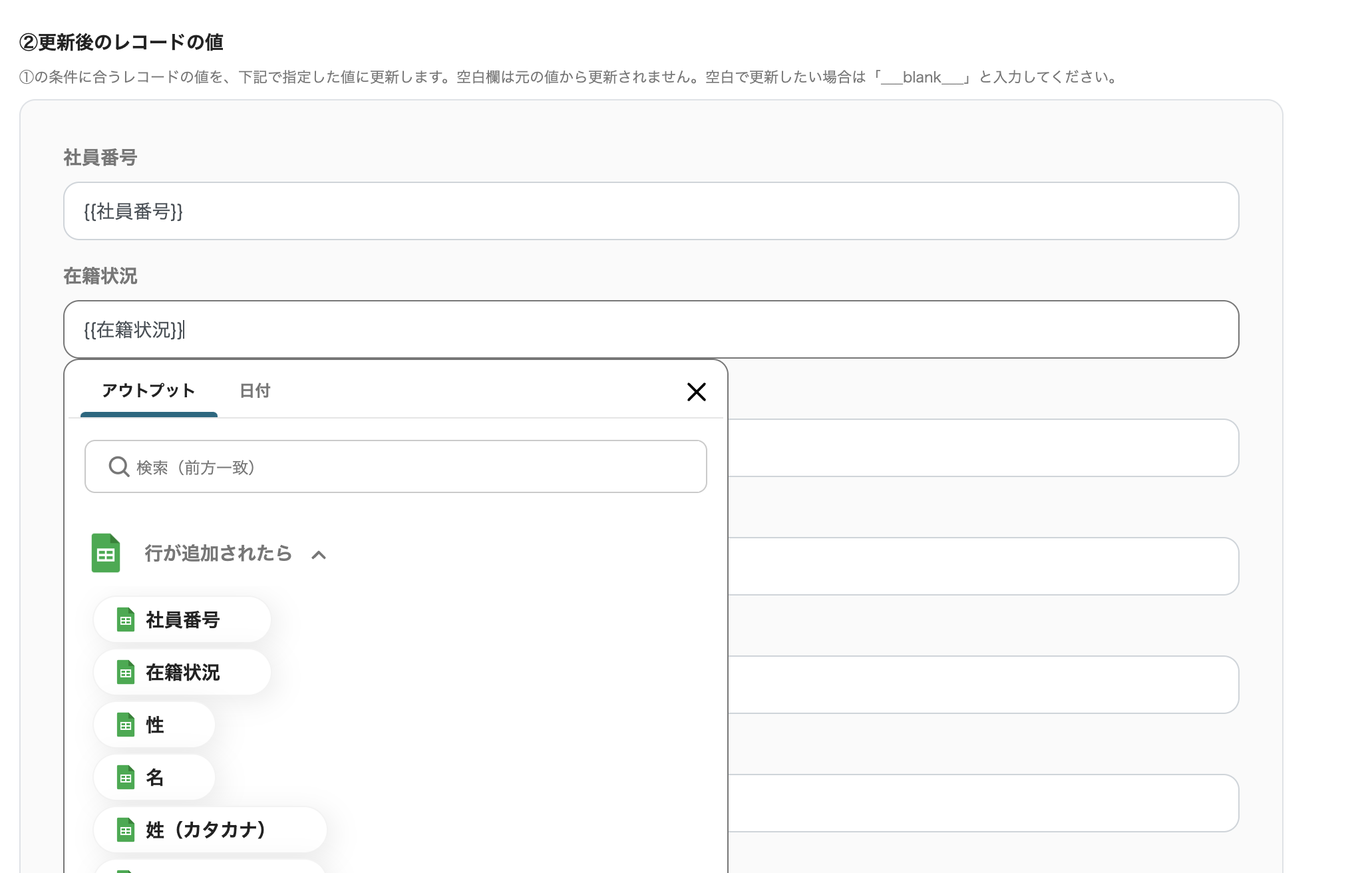Screen dimensions: 1372x873
Task: Close the output picker with the X icon
Action: tap(696, 392)
